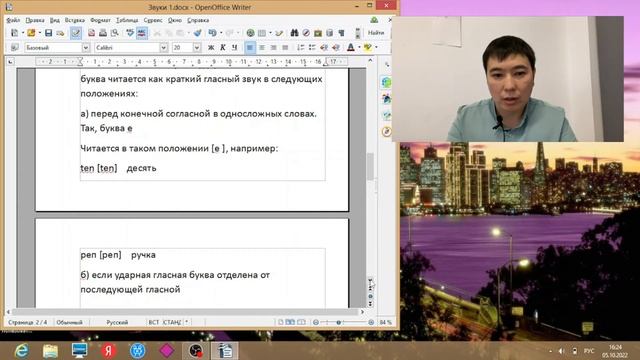Image resolution: width=640 pixels, height=360 pixels.
Task: Open Internet Explorer from the taskbar
Action: pyautogui.click(x=21, y=351)
